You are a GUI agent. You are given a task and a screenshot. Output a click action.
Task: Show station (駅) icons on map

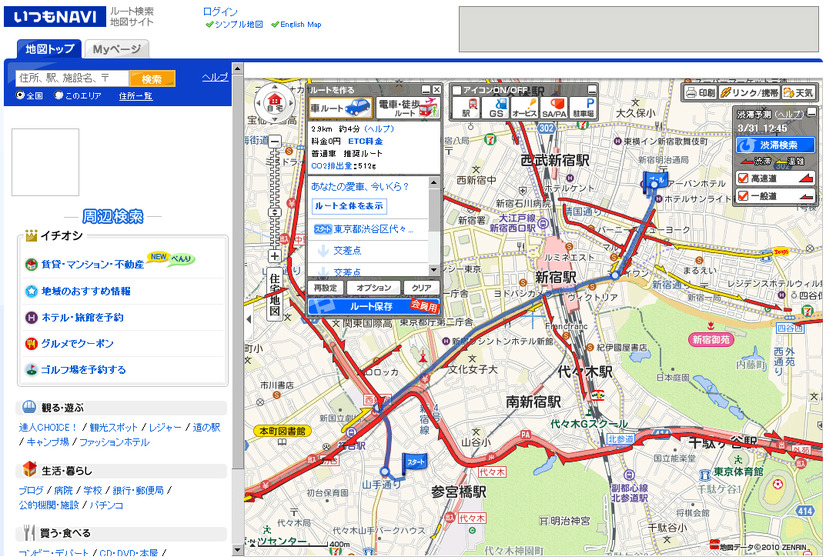click(x=466, y=107)
